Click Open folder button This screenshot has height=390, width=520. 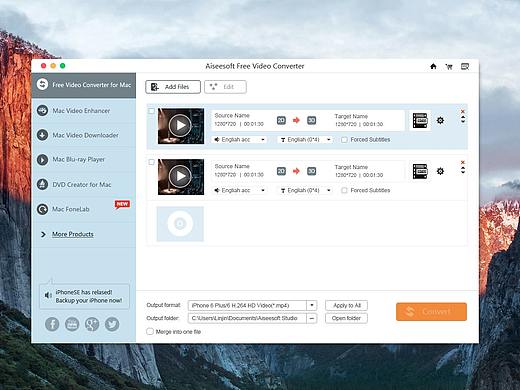pyautogui.click(x=347, y=318)
